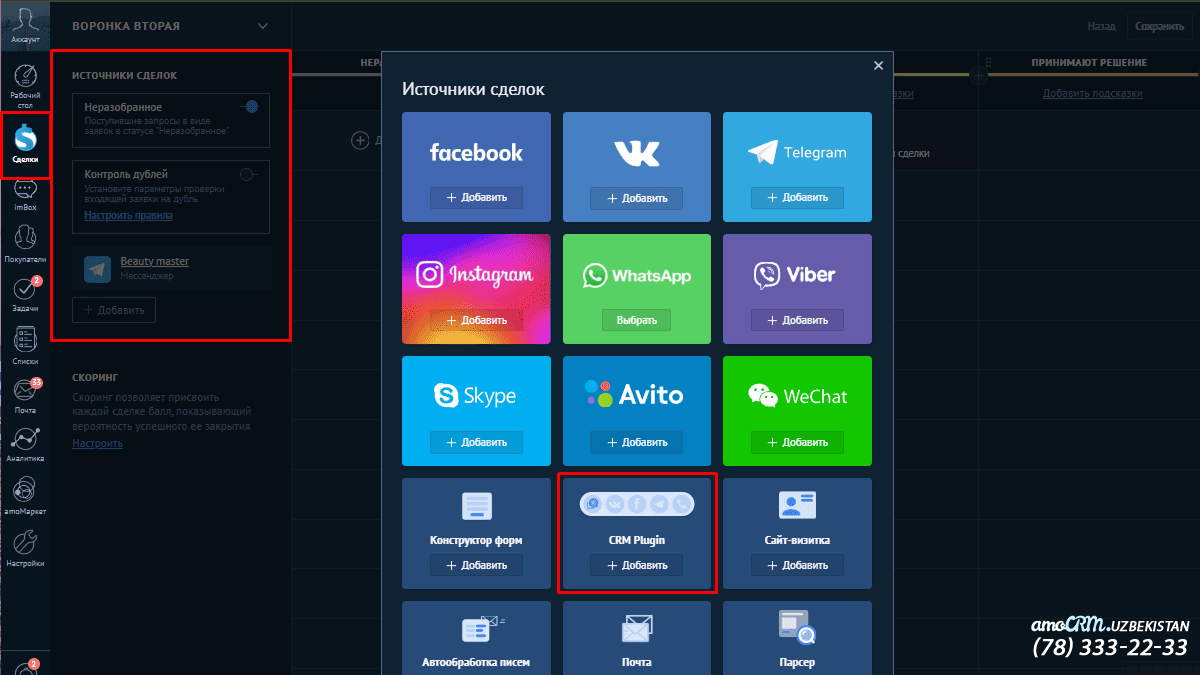
Task: Click the Почта envelope tile icon
Action: coord(636,629)
